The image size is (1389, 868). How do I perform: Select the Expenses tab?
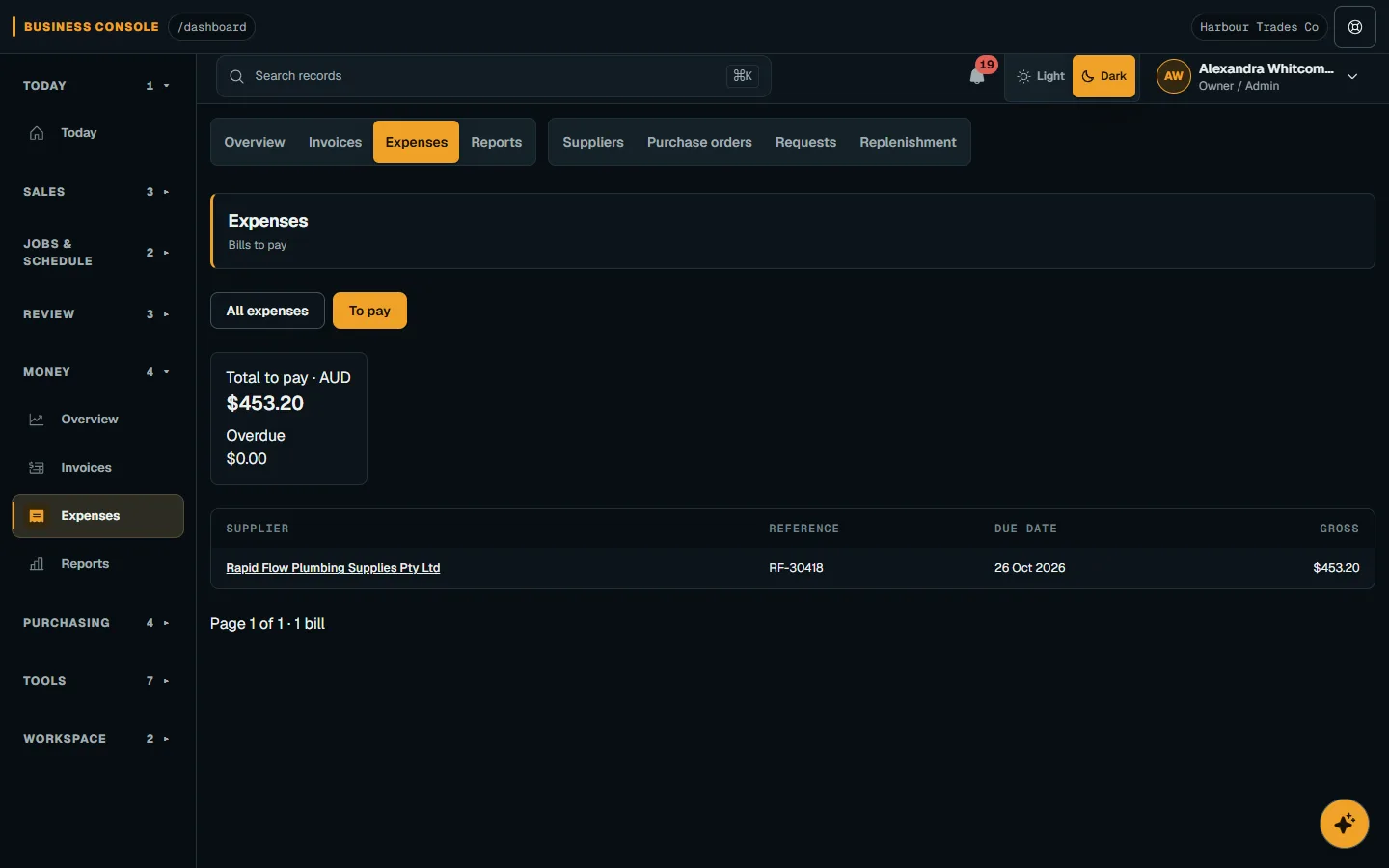(x=417, y=142)
